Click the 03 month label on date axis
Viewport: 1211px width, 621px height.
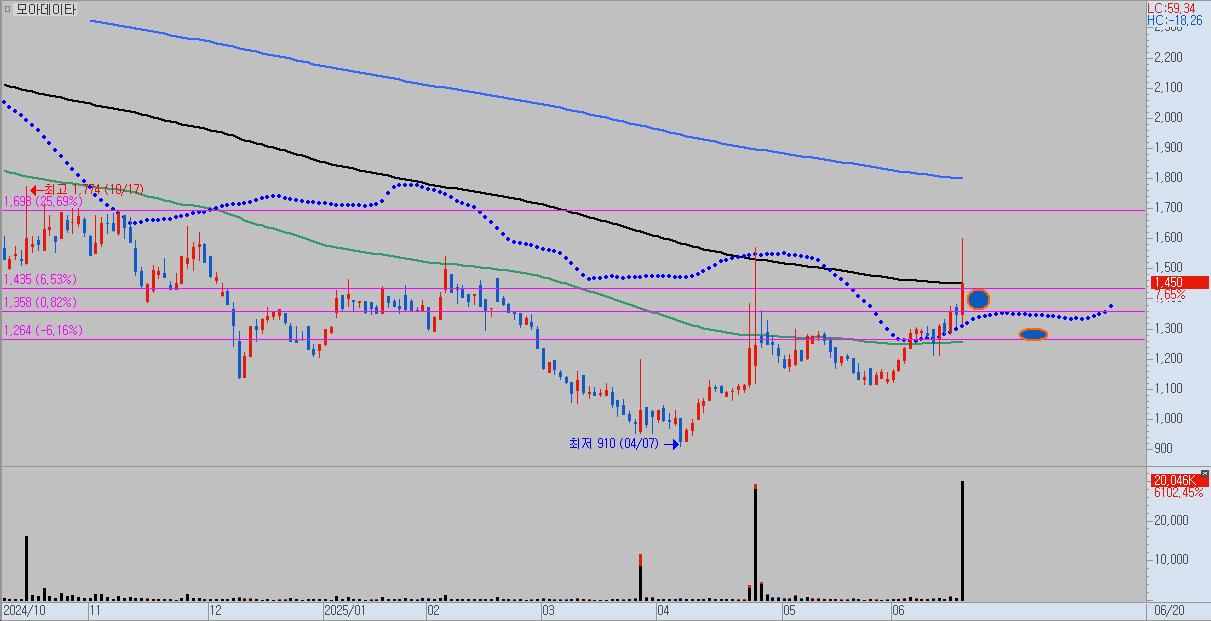click(548, 608)
